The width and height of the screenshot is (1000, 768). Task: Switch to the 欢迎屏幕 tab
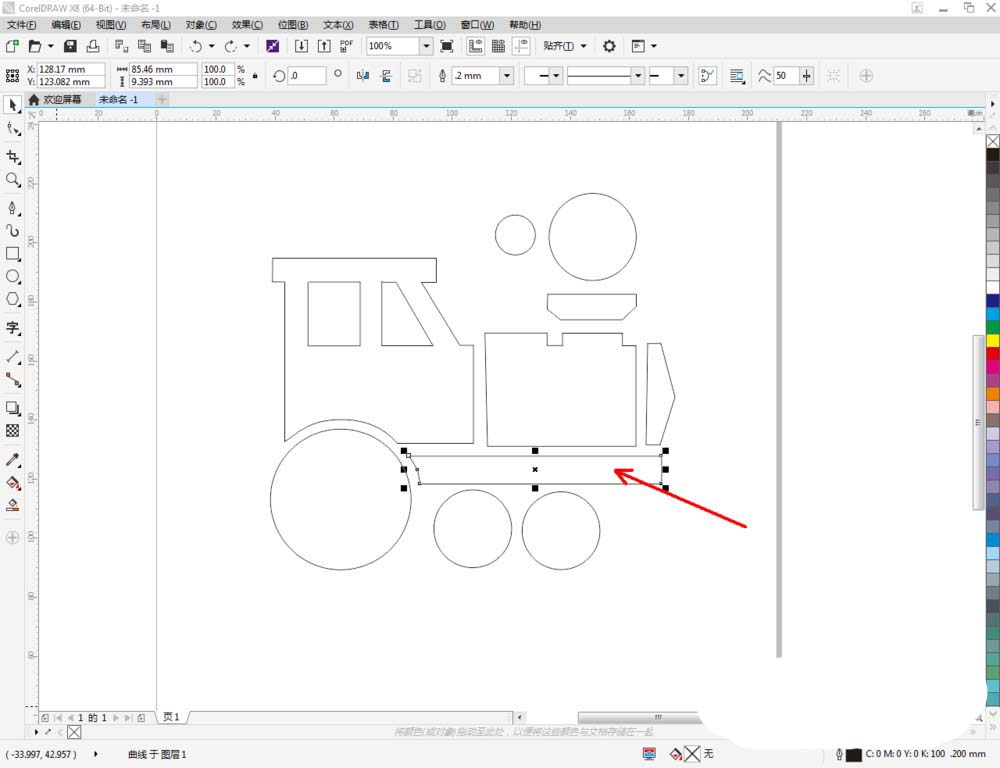[x=55, y=100]
